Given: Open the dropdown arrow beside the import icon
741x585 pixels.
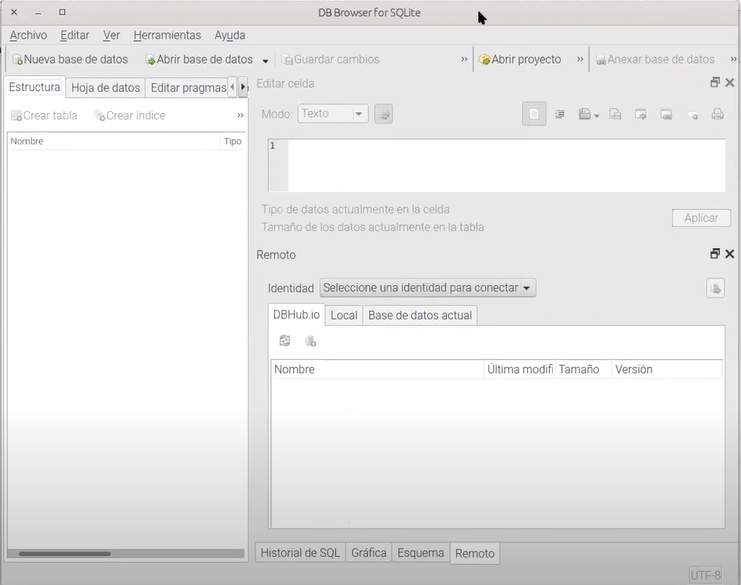Looking at the screenshot, I should pos(597,116).
